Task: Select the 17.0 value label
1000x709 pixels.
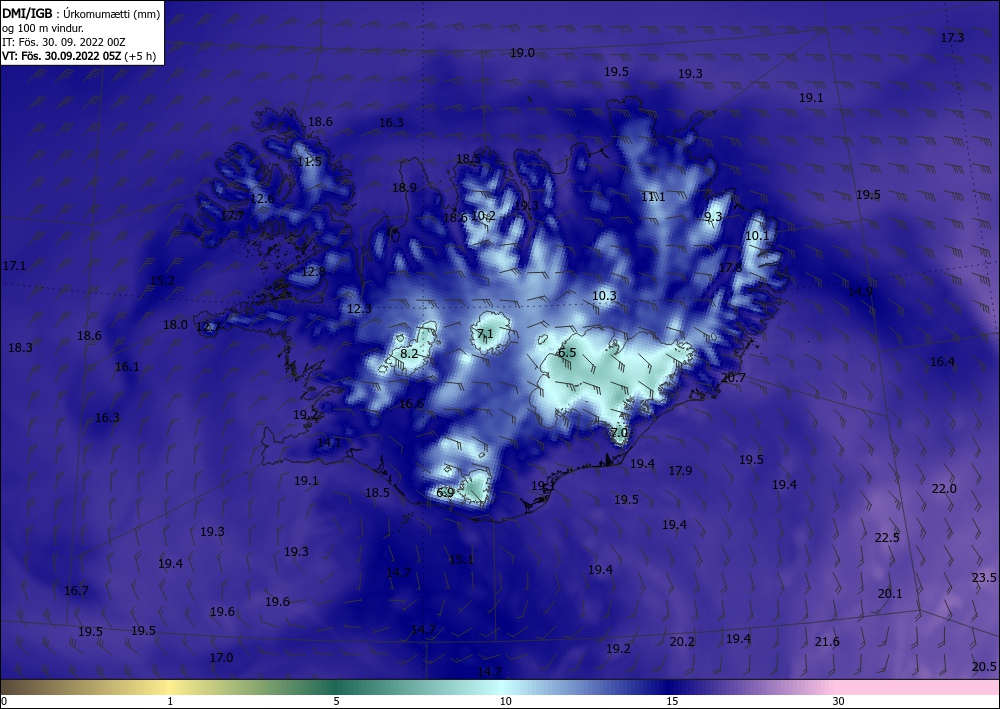Action: [x=221, y=657]
